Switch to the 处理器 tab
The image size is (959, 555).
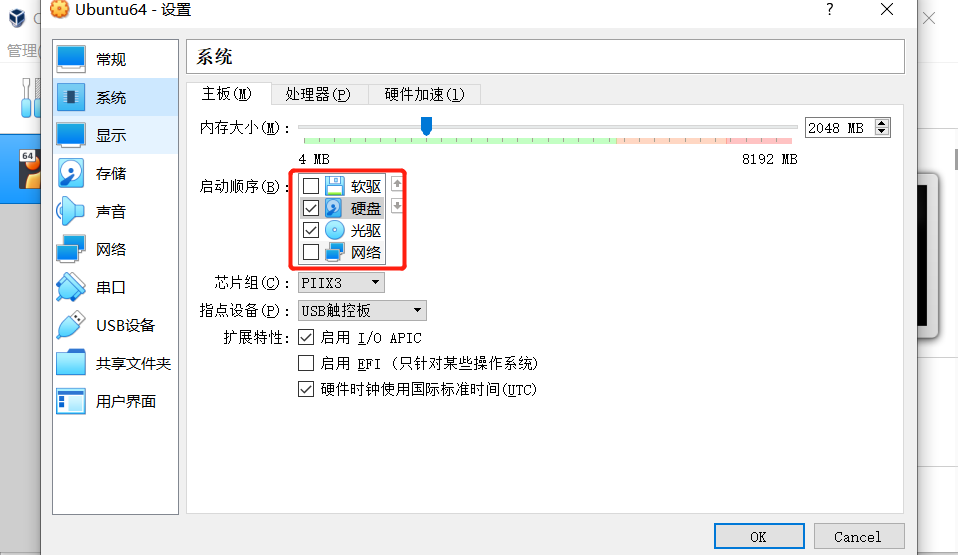point(318,94)
